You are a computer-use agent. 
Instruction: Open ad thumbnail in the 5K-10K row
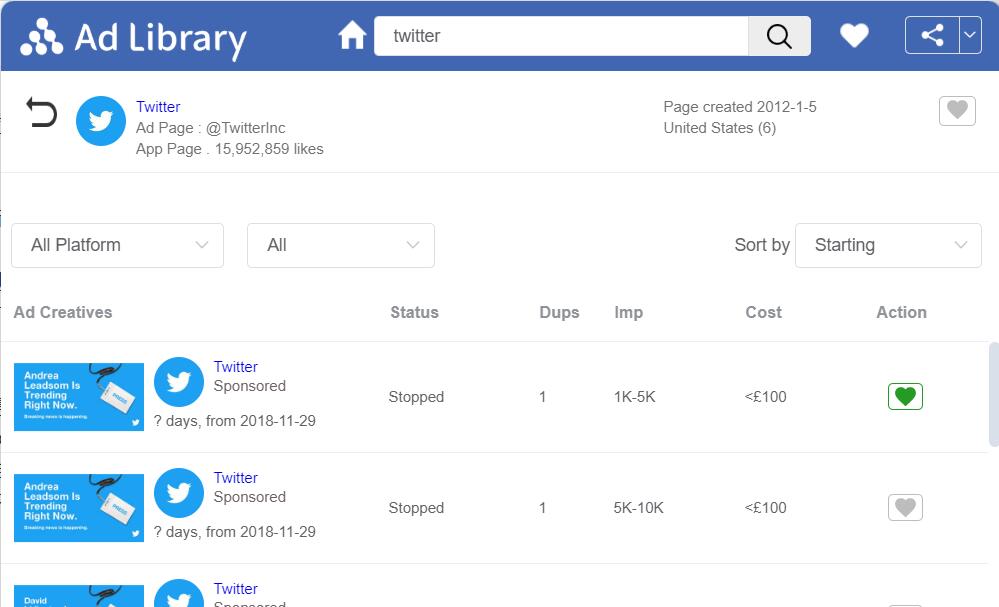[79, 508]
